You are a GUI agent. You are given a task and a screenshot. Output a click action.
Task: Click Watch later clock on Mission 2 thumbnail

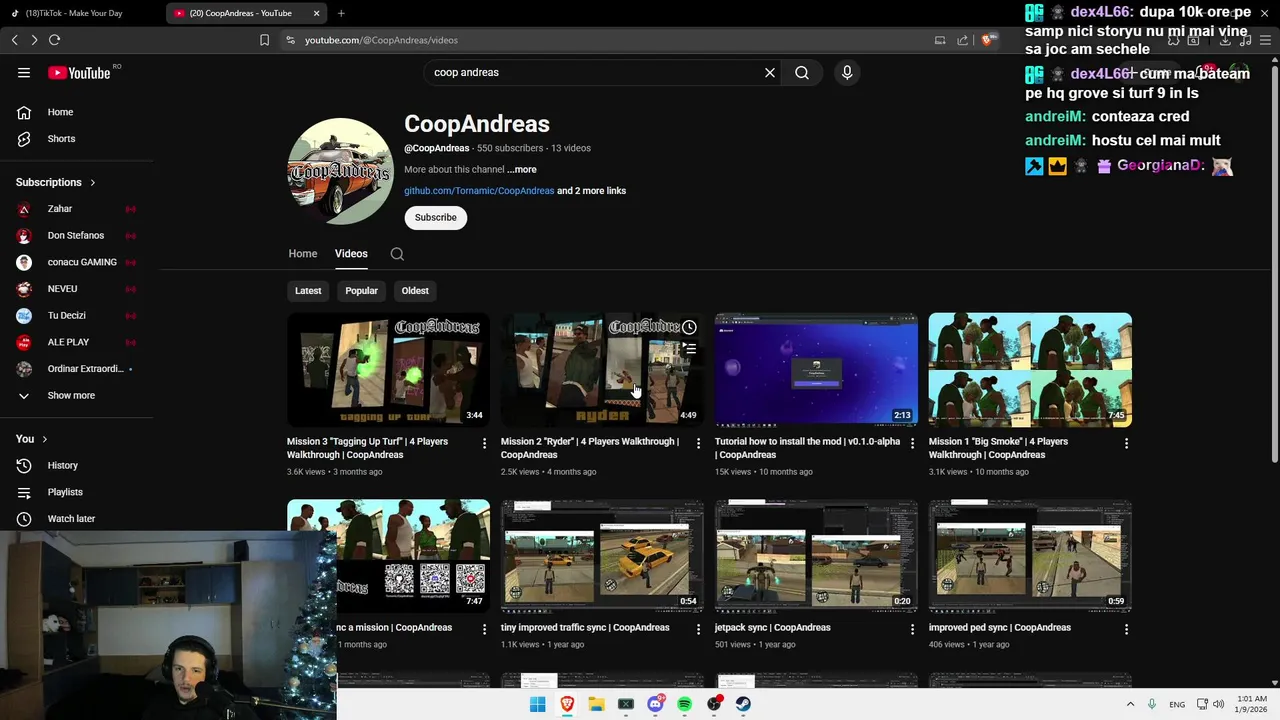[689, 327]
